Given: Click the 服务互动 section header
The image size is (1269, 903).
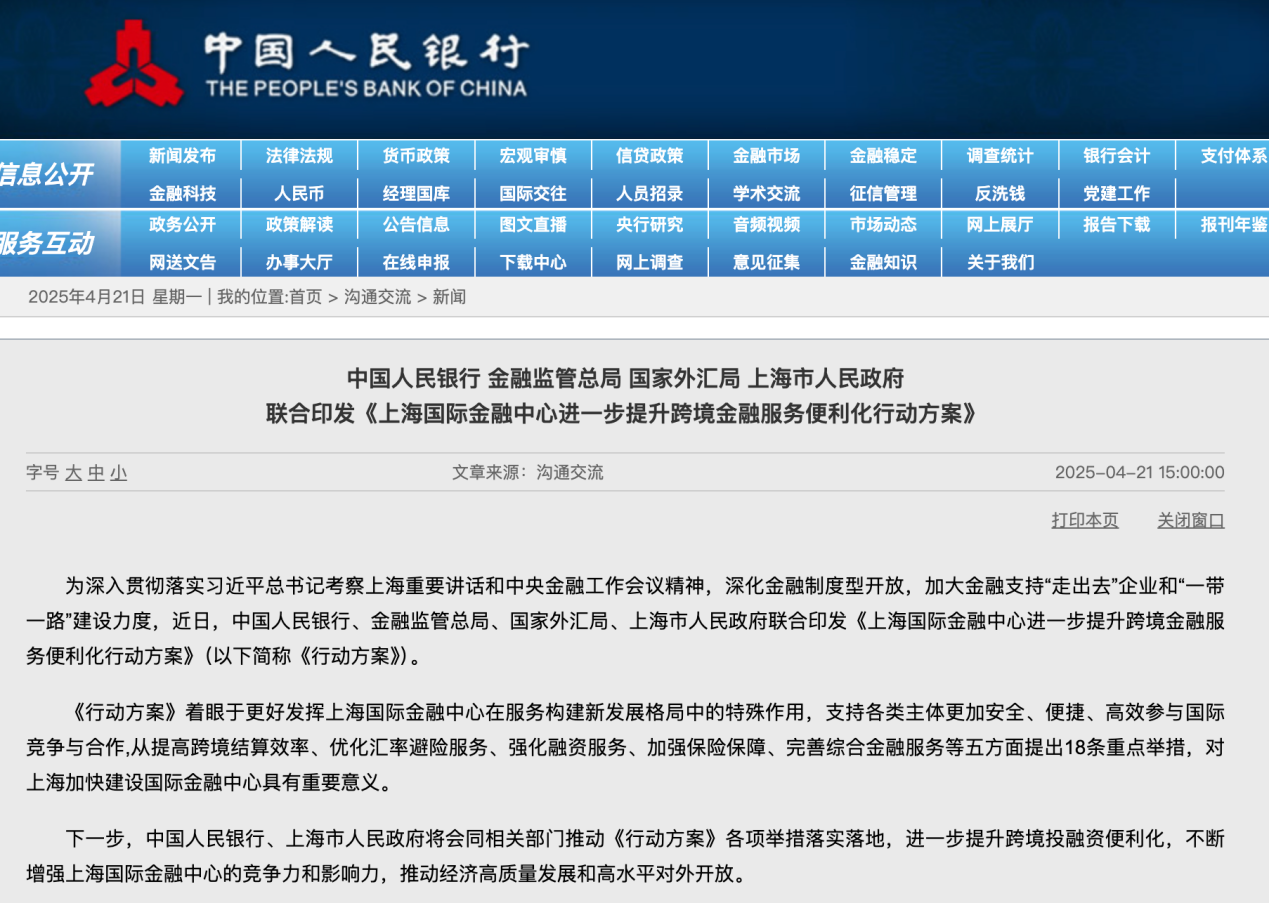Looking at the screenshot, I should pos(46,243).
